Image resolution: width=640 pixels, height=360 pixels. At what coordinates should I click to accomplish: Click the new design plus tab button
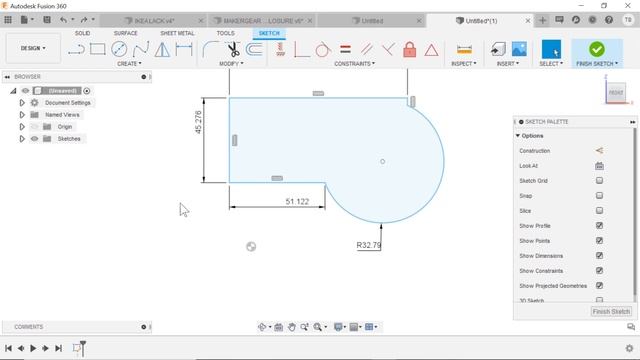pyautogui.click(x=542, y=20)
